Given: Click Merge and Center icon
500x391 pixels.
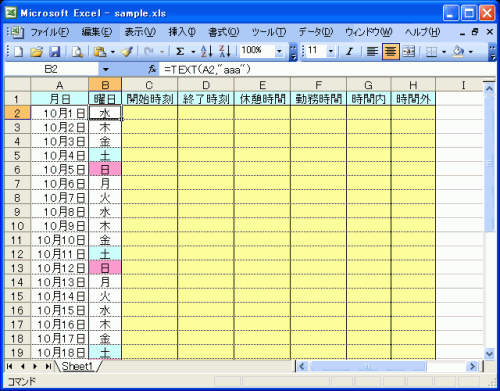Looking at the screenshot, I should pyautogui.click(x=409, y=52).
